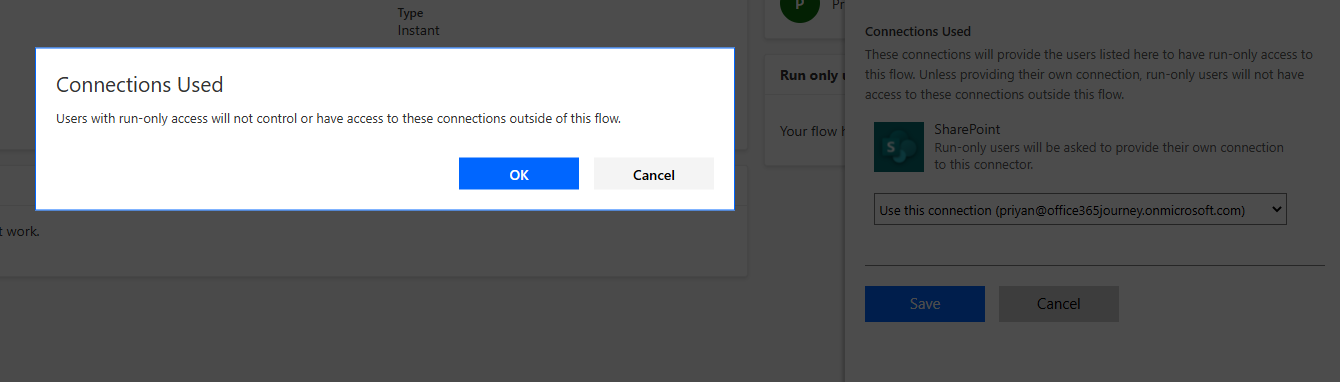Click the 't work.' text fragment
This screenshot has height=382, width=1340.
tap(19, 231)
